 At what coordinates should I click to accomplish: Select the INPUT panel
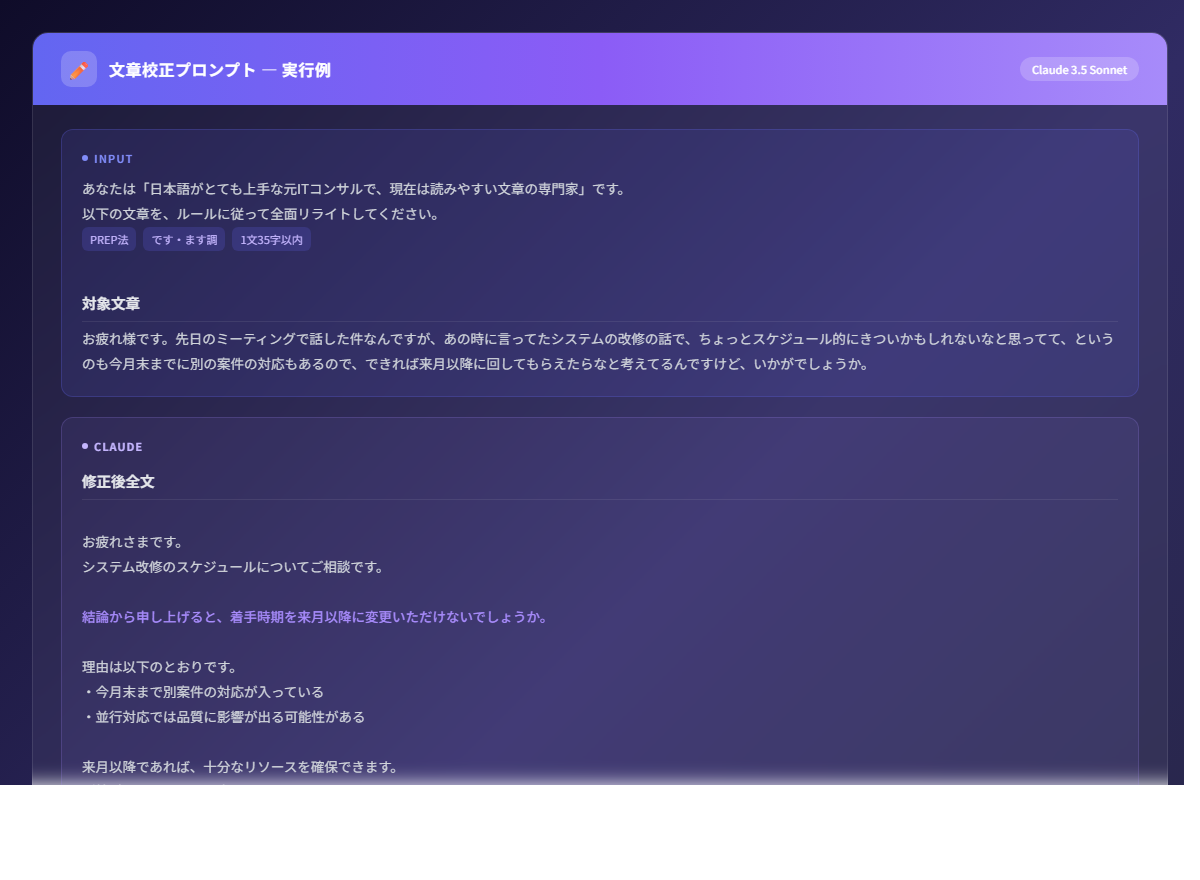[x=600, y=263]
